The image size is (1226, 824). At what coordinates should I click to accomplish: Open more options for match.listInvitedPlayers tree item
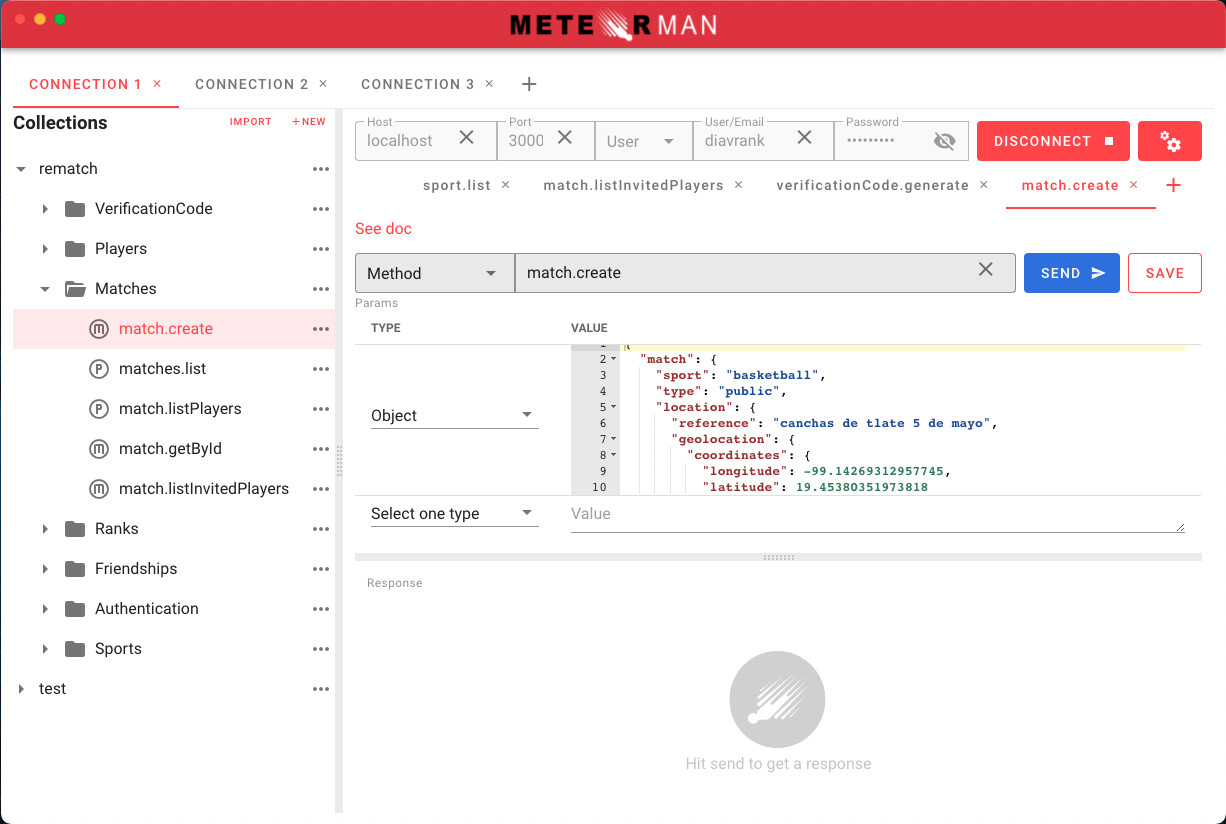[x=320, y=489]
